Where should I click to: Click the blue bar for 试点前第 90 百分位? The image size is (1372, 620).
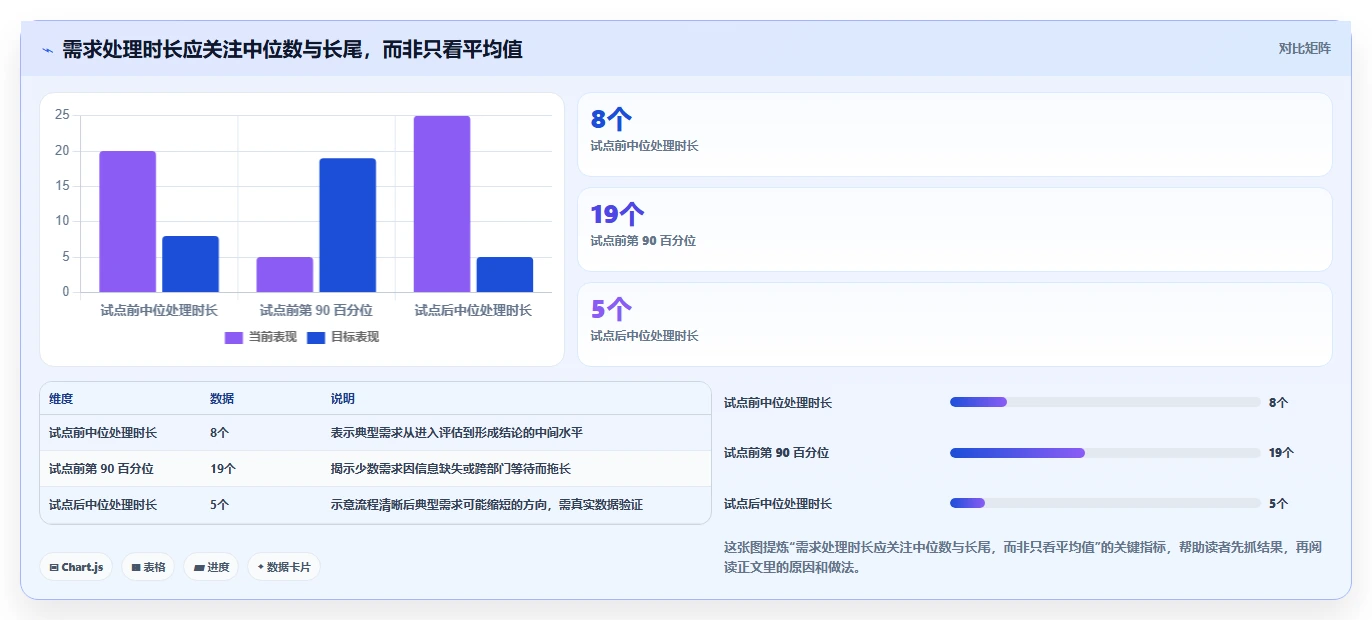(348, 225)
